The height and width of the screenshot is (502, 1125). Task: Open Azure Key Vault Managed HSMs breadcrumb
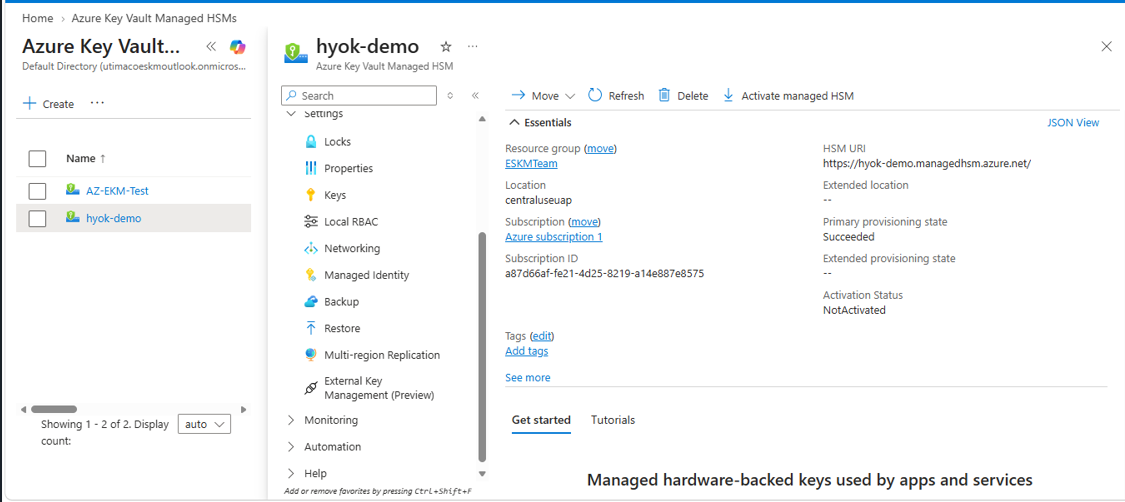point(154,18)
